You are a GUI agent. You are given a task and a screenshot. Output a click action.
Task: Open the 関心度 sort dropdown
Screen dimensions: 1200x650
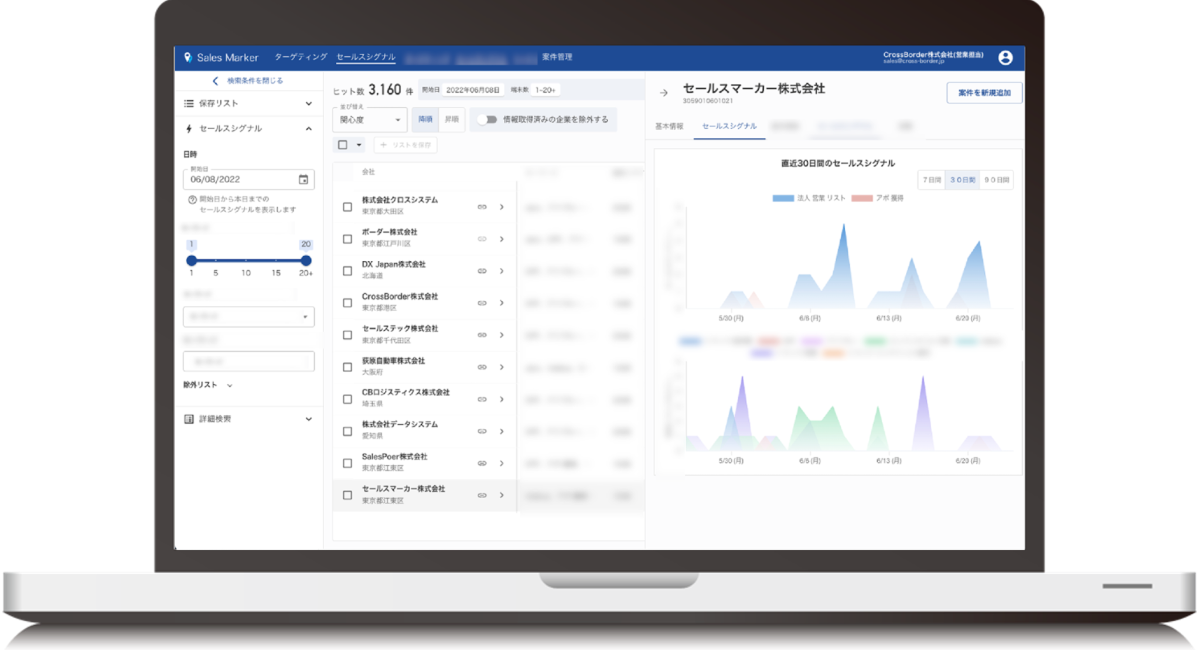(370, 120)
